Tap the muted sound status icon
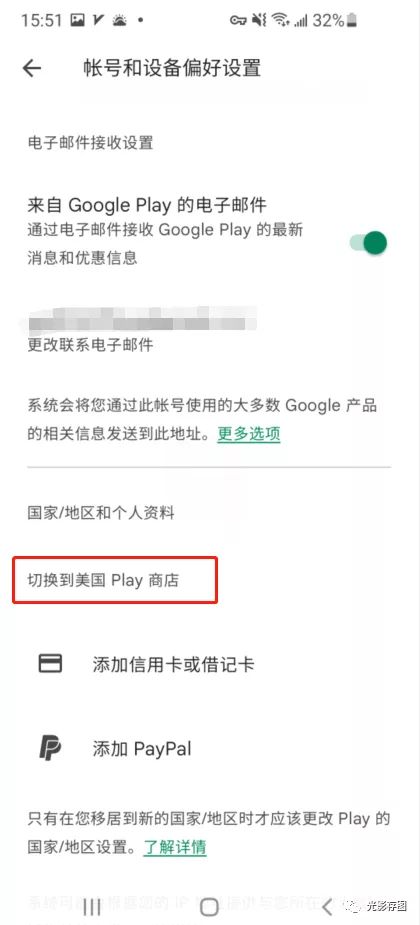Screen dimensions: 420x925 point(258,21)
